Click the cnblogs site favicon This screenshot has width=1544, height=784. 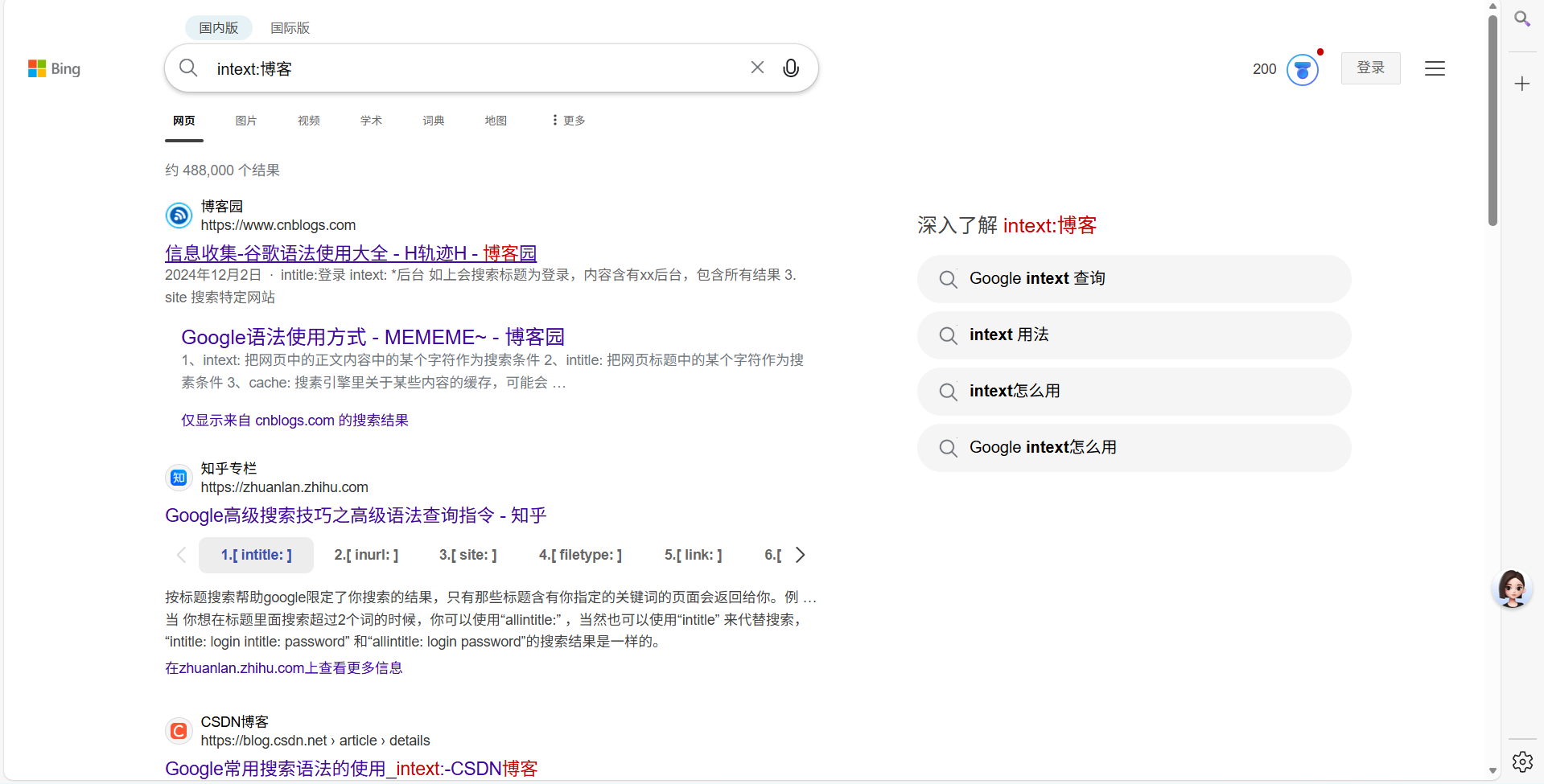click(x=179, y=215)
